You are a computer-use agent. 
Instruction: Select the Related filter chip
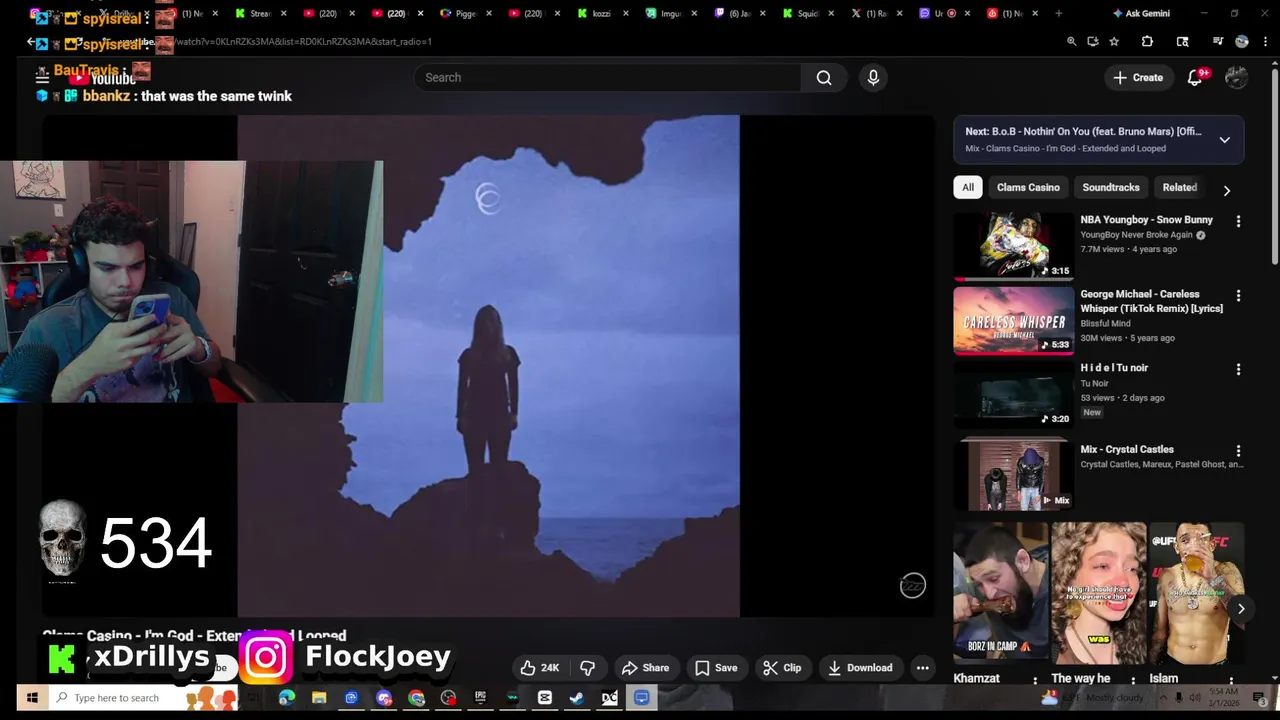1180,188
